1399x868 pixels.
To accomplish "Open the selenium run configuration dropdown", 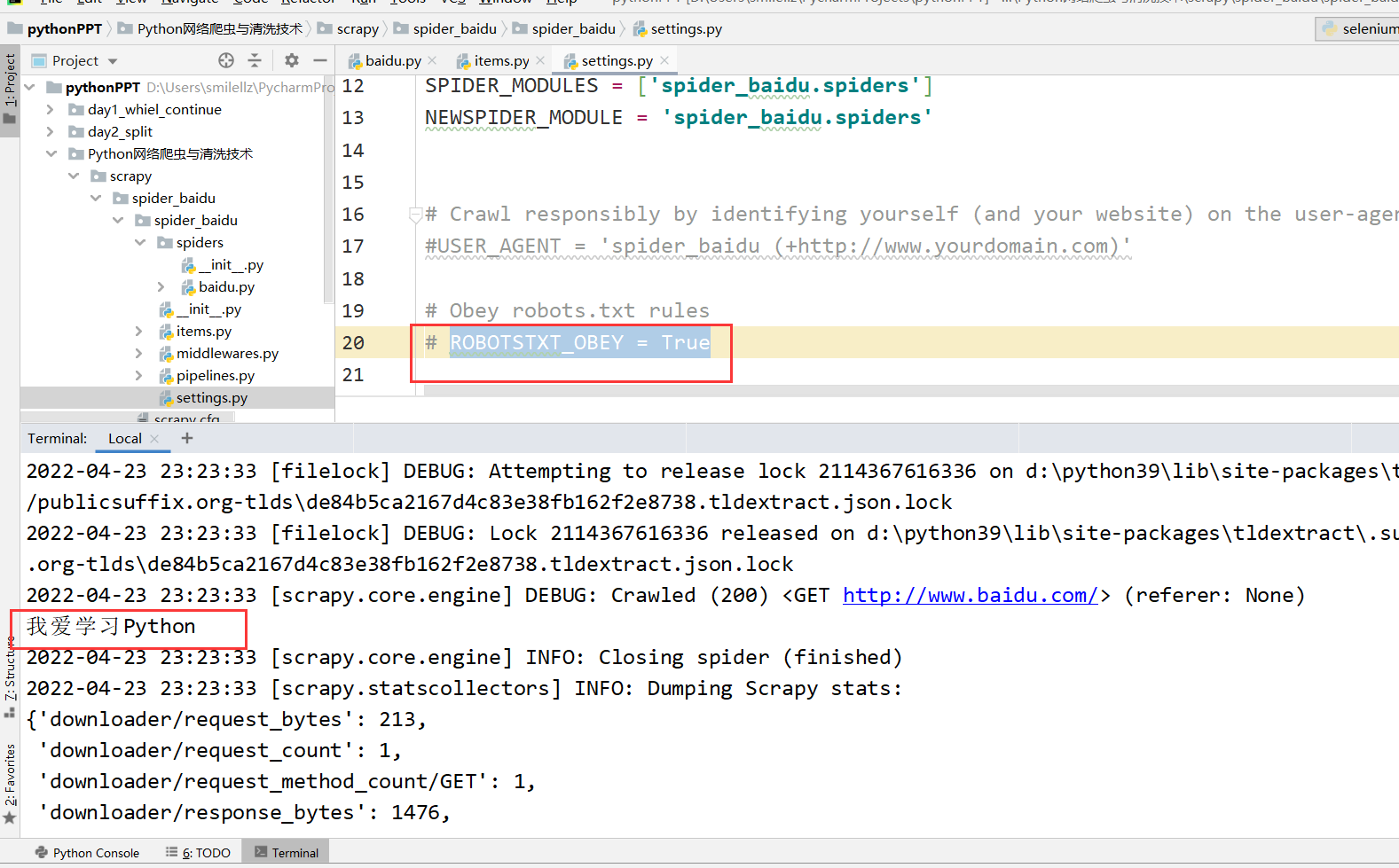I will pyautogui.click(x=1359, y=28).
